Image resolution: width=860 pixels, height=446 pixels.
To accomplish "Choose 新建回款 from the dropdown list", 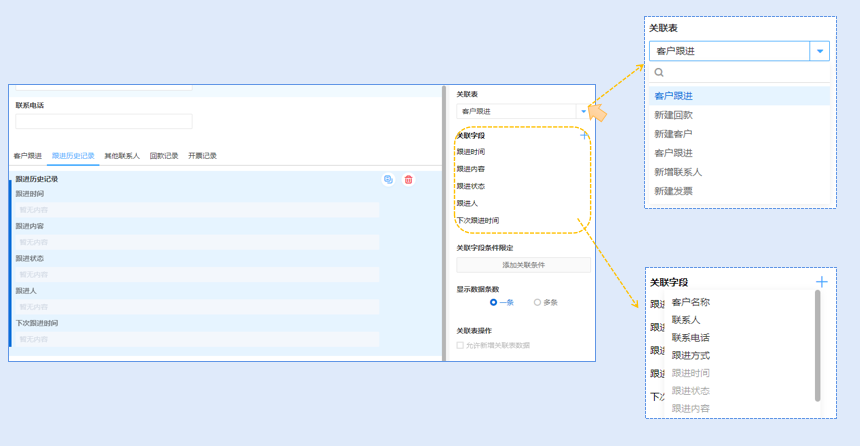I will click(x=673, y=115).
